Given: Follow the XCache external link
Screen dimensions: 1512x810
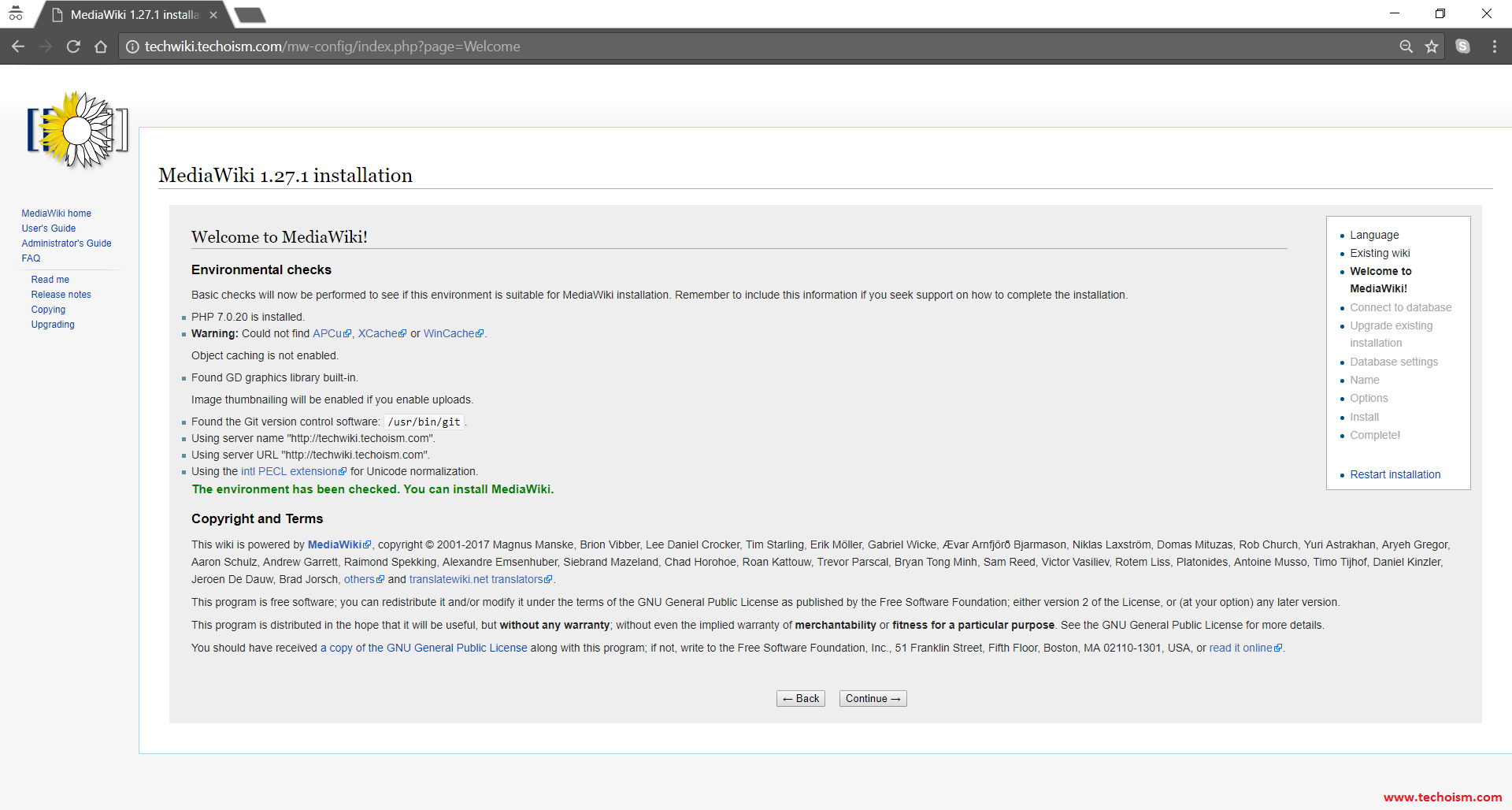Looking at the screenshot, I should click(382, 333).
